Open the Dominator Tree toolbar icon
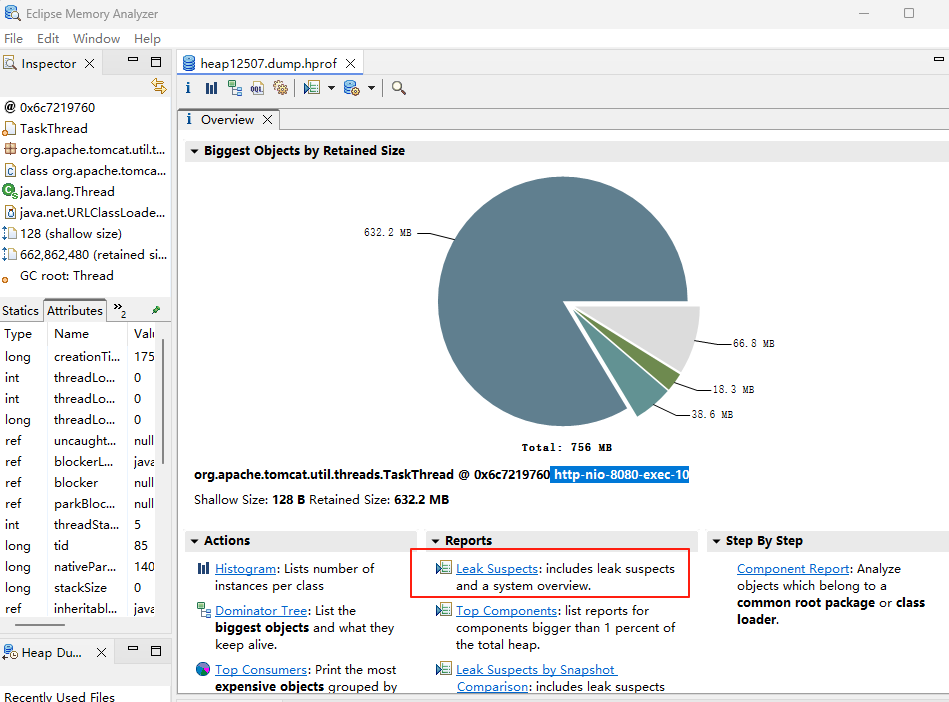949x702 pixels. pos(235,87)
